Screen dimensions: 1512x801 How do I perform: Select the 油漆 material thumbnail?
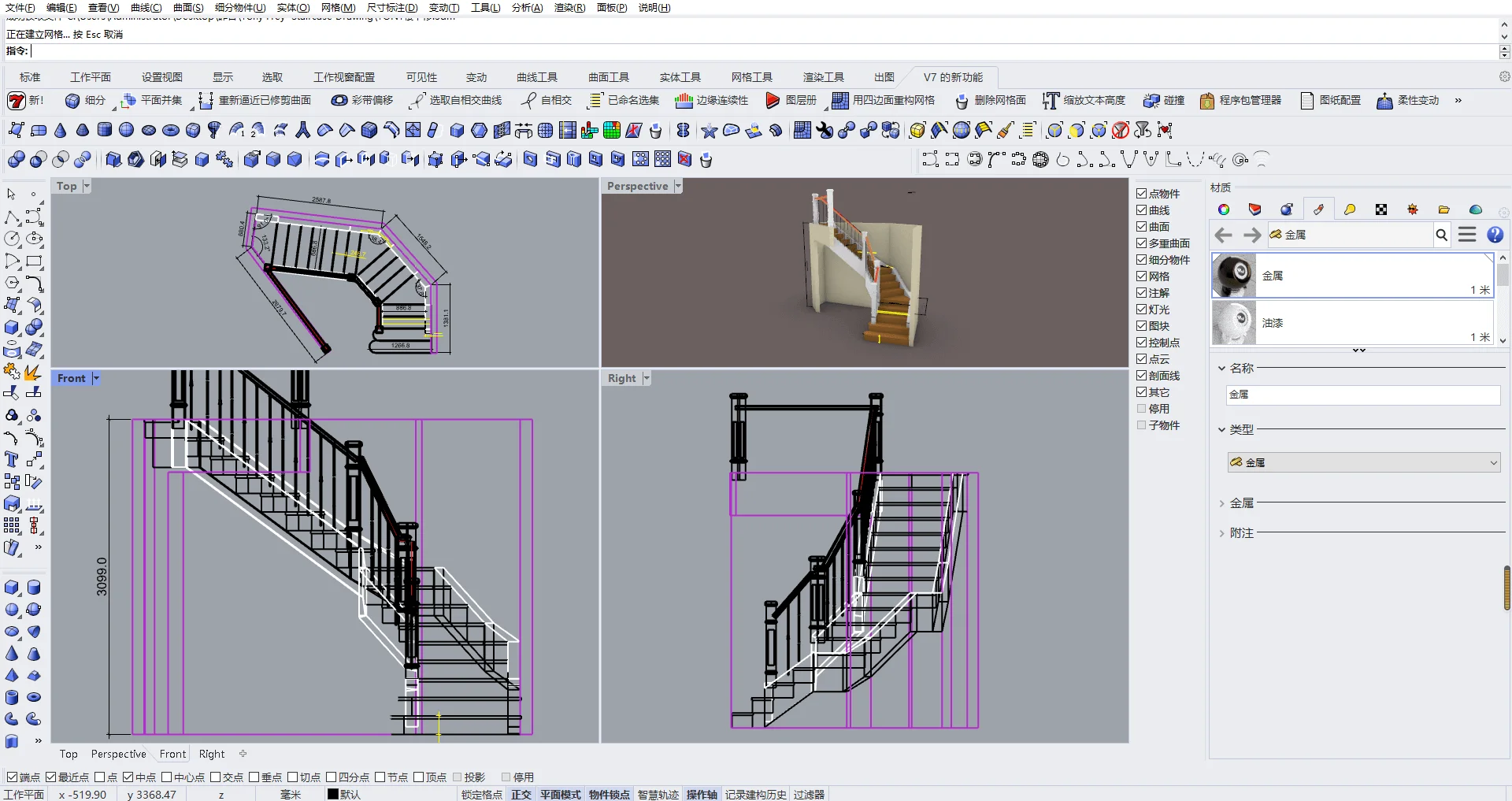click(1233, 323)
